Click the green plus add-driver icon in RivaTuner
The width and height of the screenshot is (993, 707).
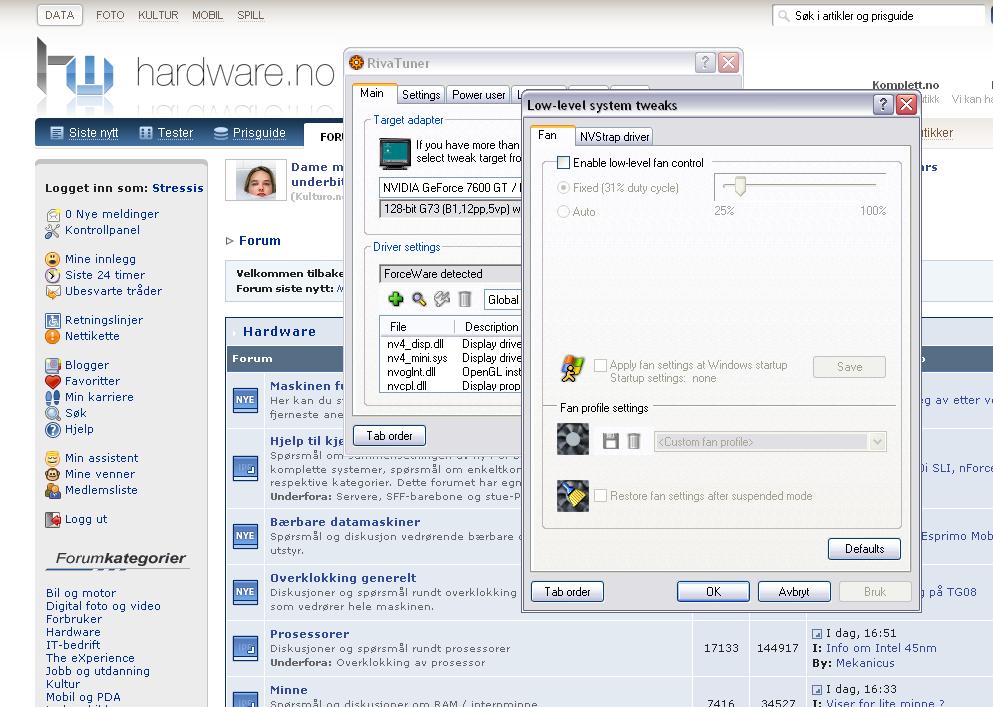click(x=396, y=299)
